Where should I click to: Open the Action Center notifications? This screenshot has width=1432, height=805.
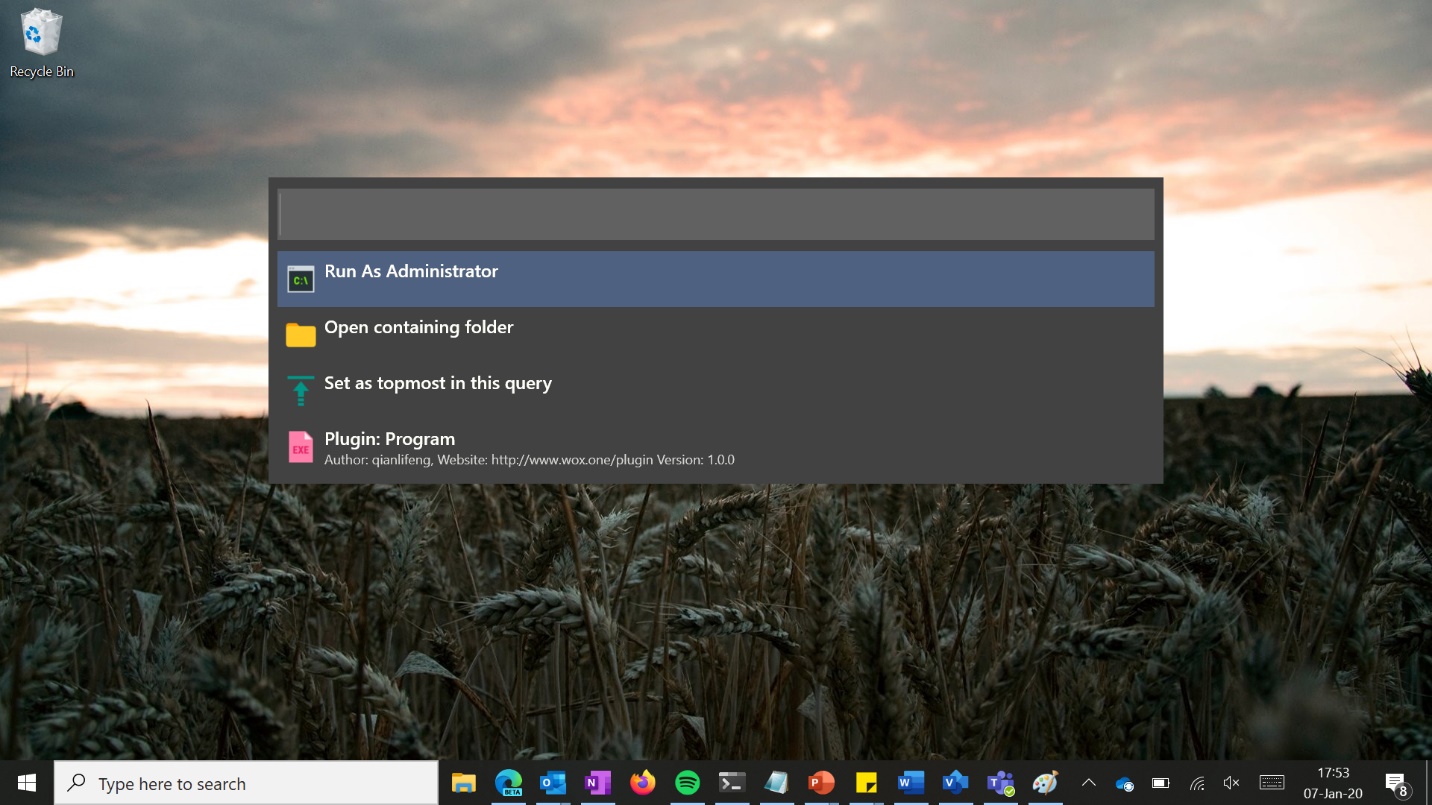(1397, 784)
